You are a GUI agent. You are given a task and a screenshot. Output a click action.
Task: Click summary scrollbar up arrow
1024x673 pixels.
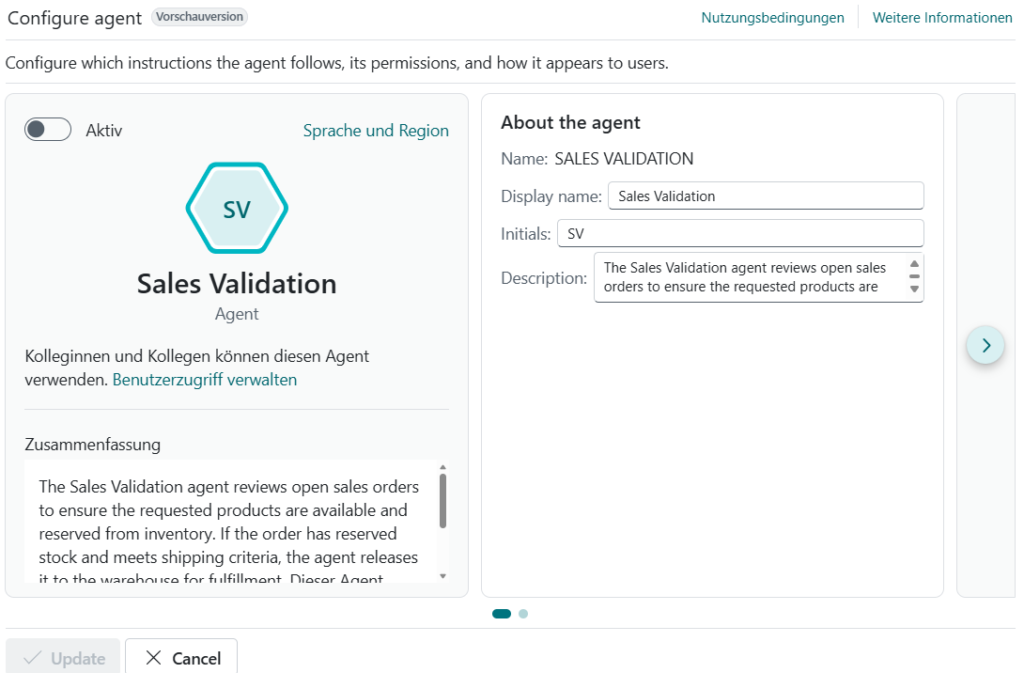pos(443,467)
